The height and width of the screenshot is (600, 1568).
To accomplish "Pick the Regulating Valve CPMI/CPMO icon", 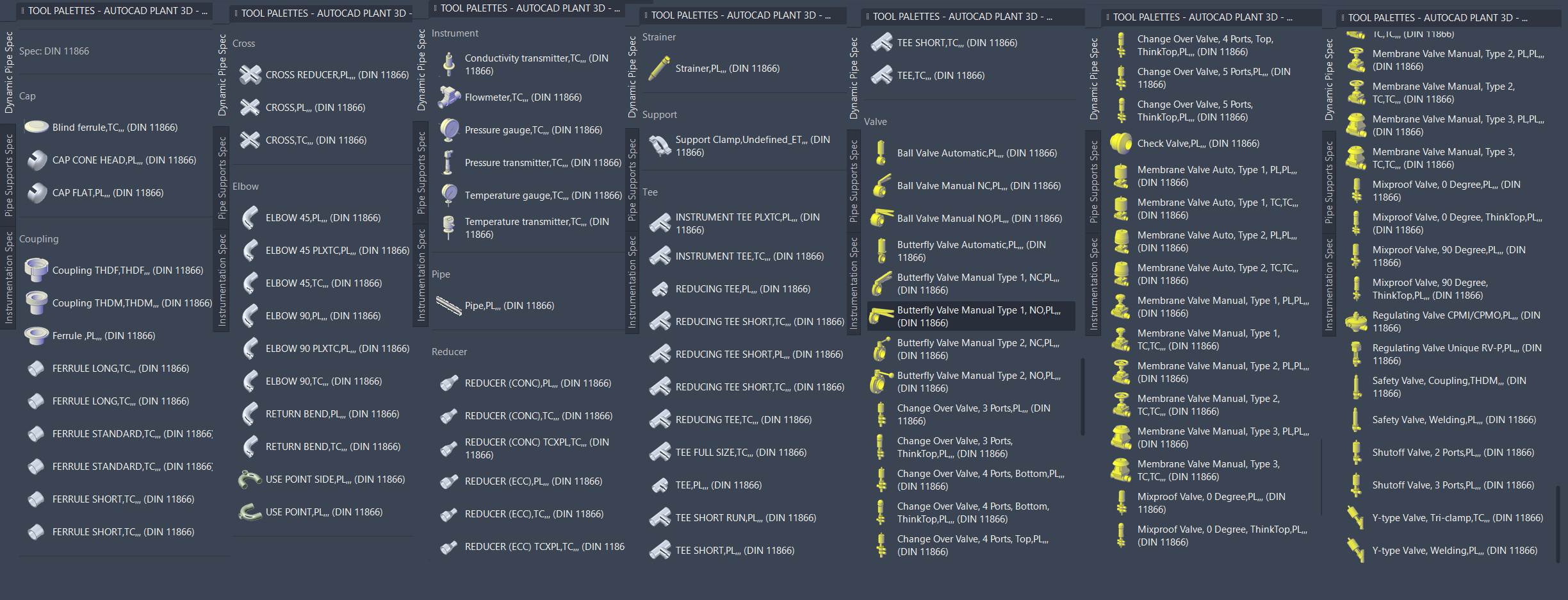I will point(1356,322).
